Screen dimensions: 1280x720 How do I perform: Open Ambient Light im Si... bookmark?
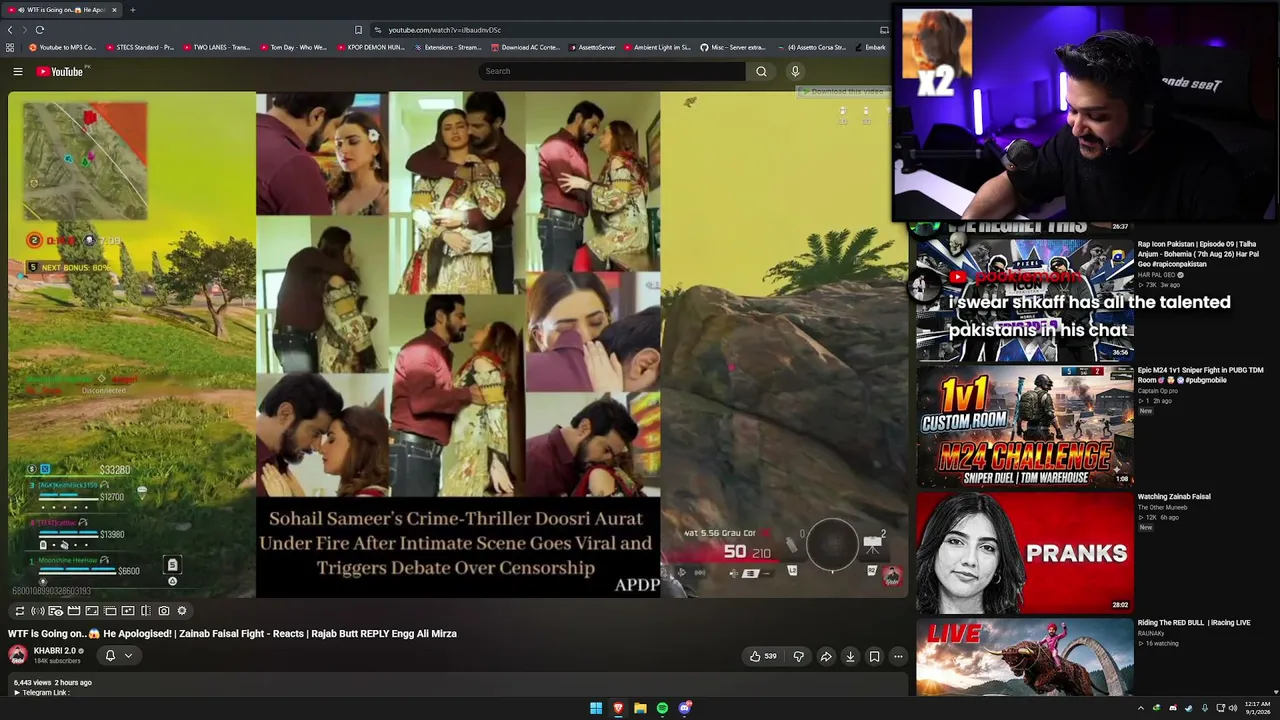(658, 47)
